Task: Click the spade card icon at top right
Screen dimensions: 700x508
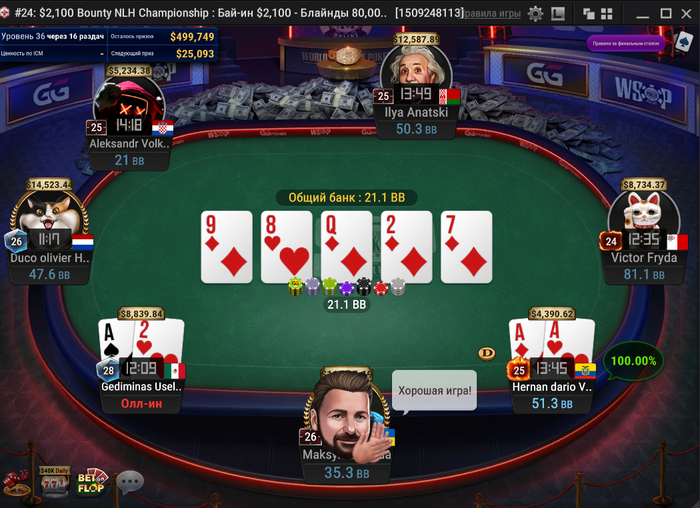Action: pos(683,42)
